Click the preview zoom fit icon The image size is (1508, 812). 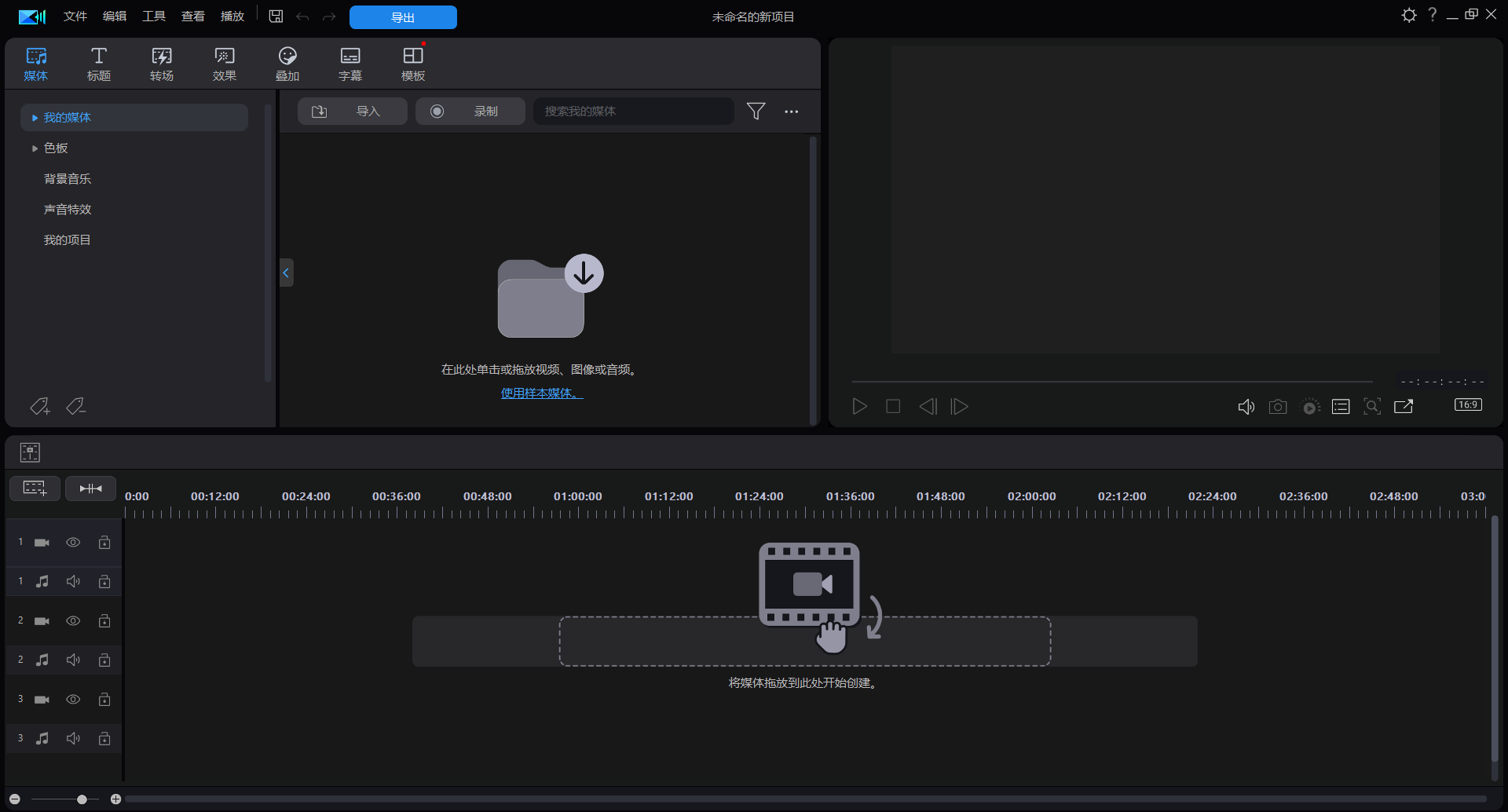(1372, 407)
